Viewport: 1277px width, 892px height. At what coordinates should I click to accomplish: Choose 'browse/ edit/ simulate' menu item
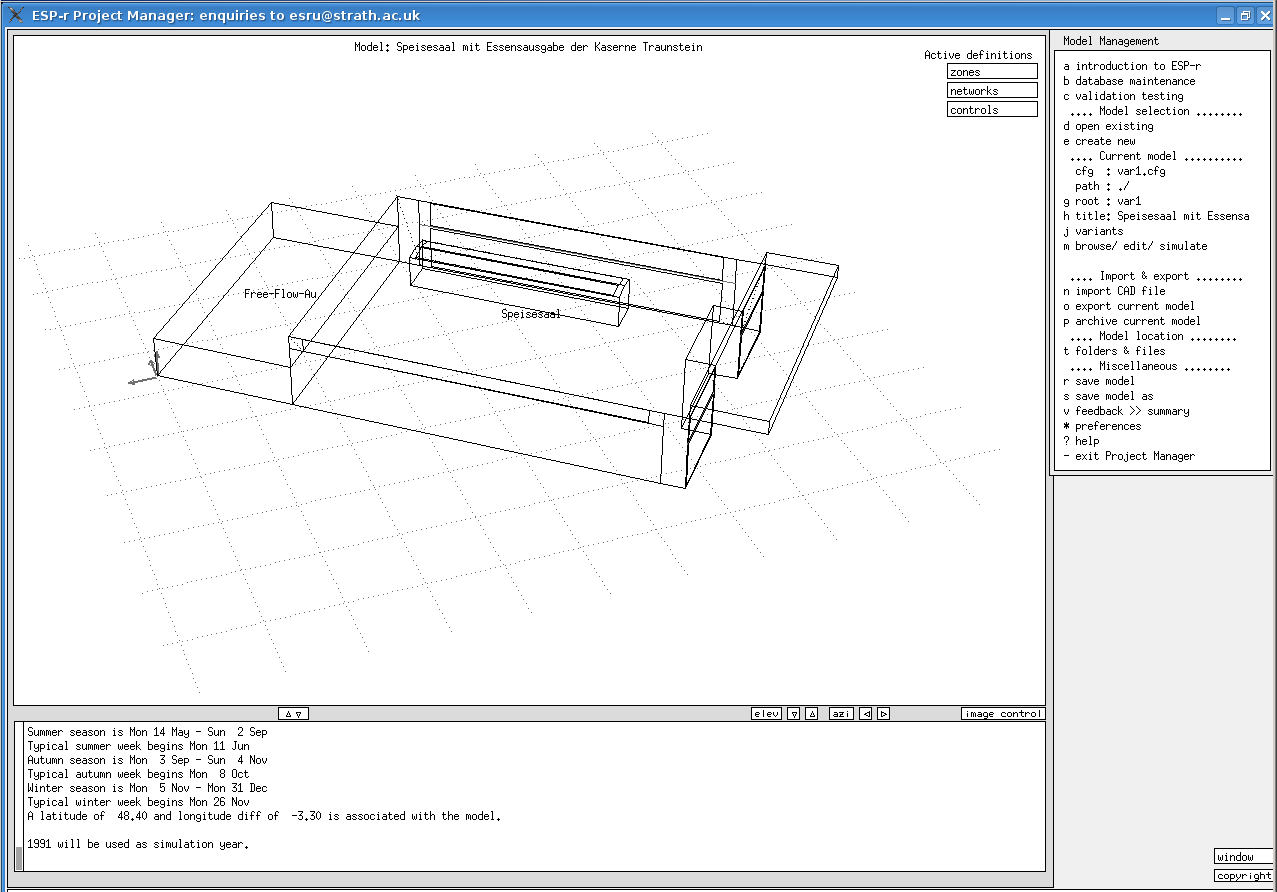1135,246
